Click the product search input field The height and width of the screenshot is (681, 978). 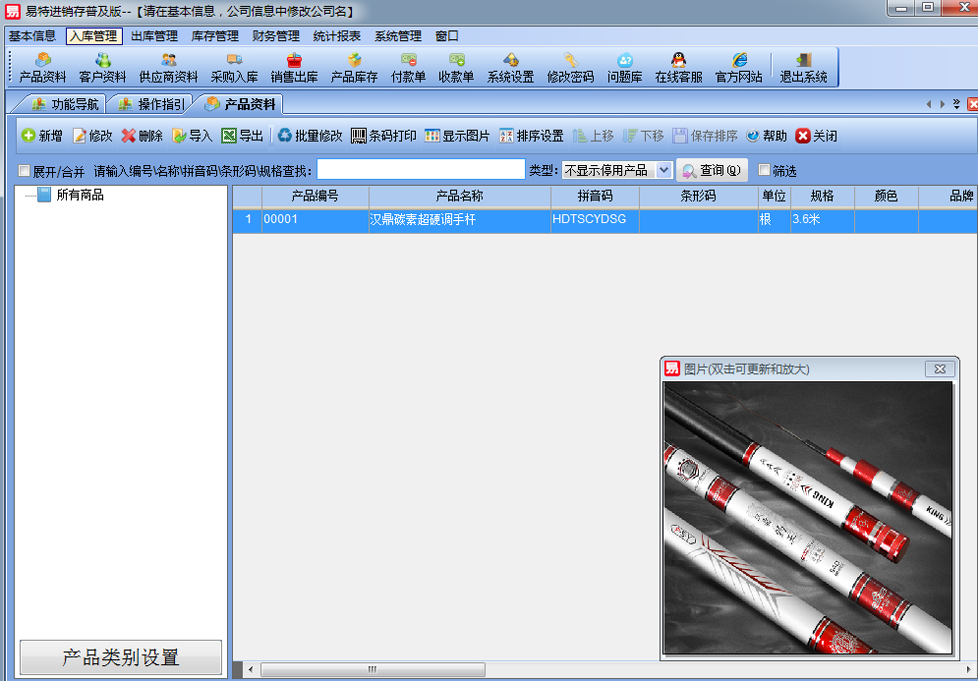click(x=420, y=170)
